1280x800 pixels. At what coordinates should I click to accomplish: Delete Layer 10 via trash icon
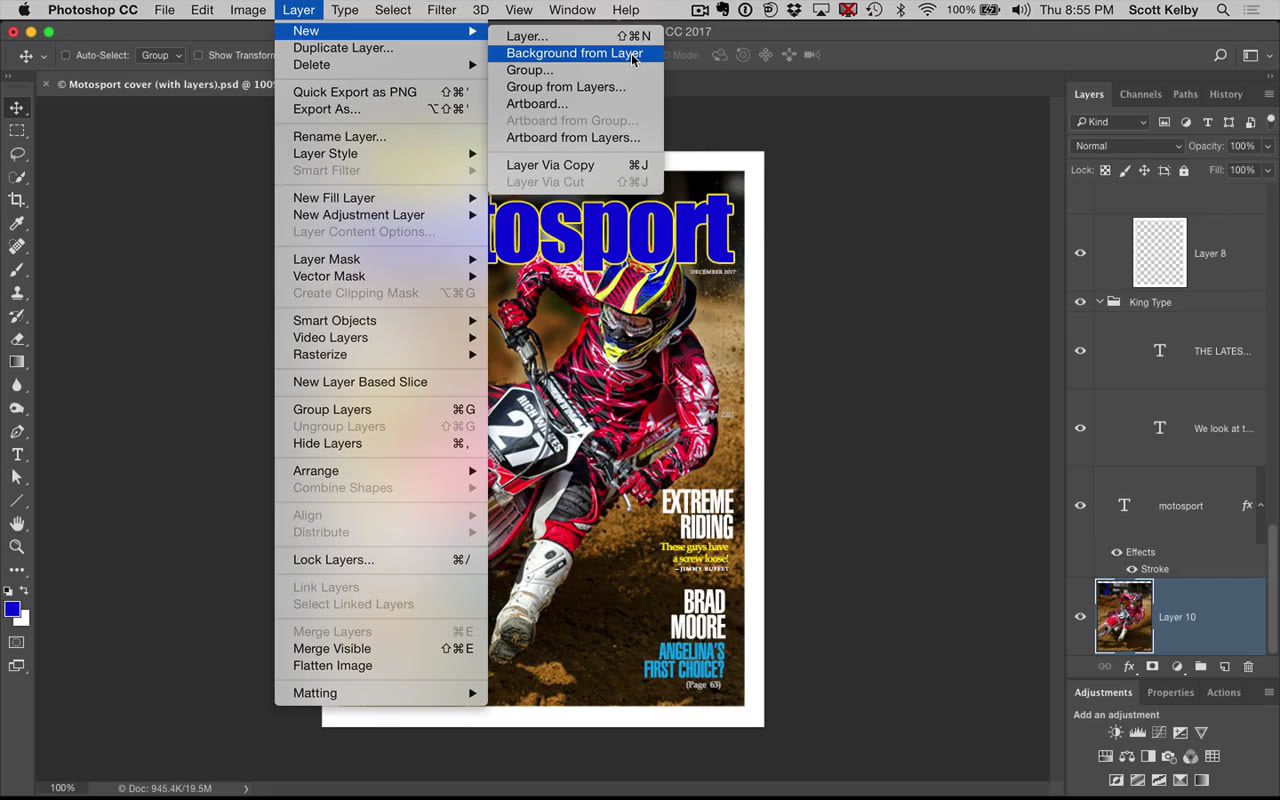[x=1247, y=666]
